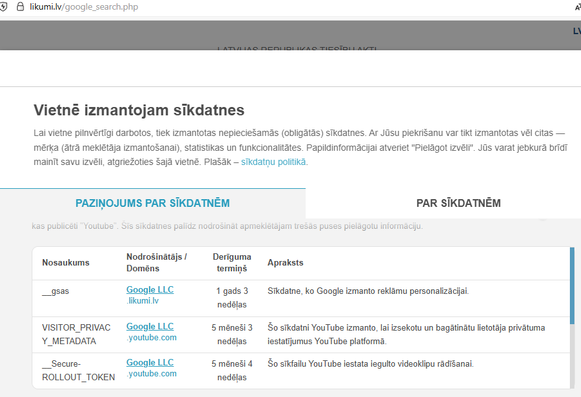
Task: Click the lock site-info icon in address bar
Action: 20,7
